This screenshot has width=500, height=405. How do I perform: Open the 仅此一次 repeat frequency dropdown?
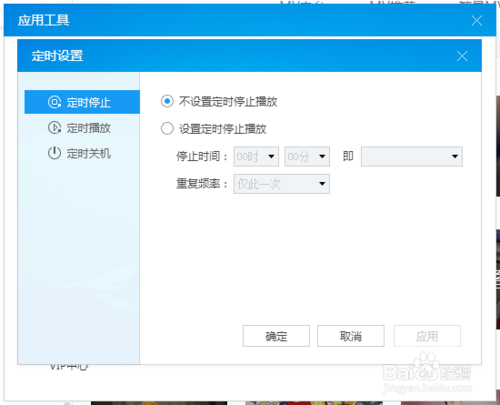[x=282, y=184]
